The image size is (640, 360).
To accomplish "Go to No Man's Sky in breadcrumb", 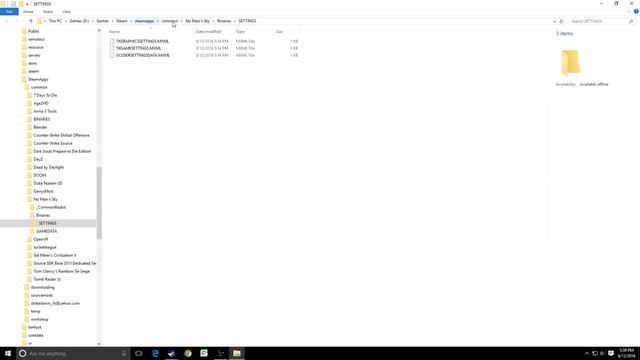I will (x=198, y=21).
